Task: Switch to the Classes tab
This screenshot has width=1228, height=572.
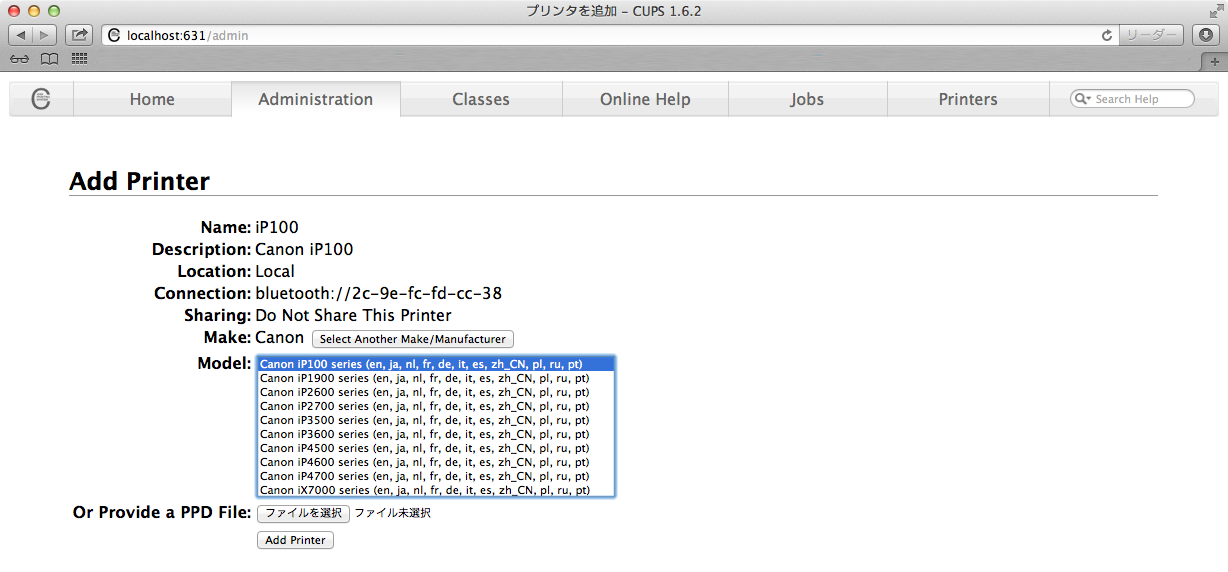Action: [x=481, y=99]
